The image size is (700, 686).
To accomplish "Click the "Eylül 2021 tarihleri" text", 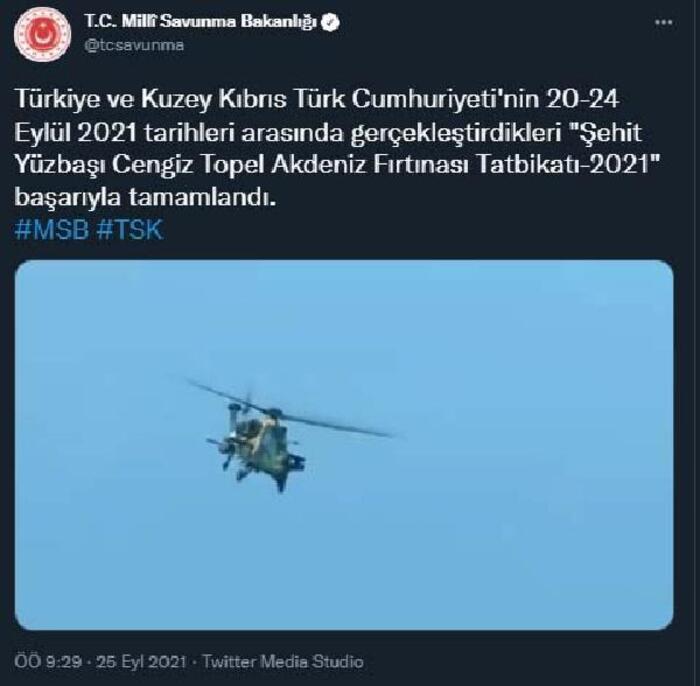I will pos(124,133).
